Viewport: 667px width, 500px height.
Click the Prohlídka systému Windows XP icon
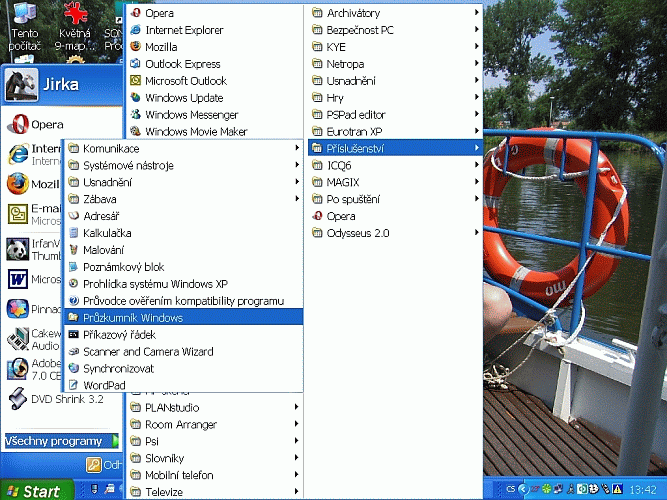[x=74, y=283]
